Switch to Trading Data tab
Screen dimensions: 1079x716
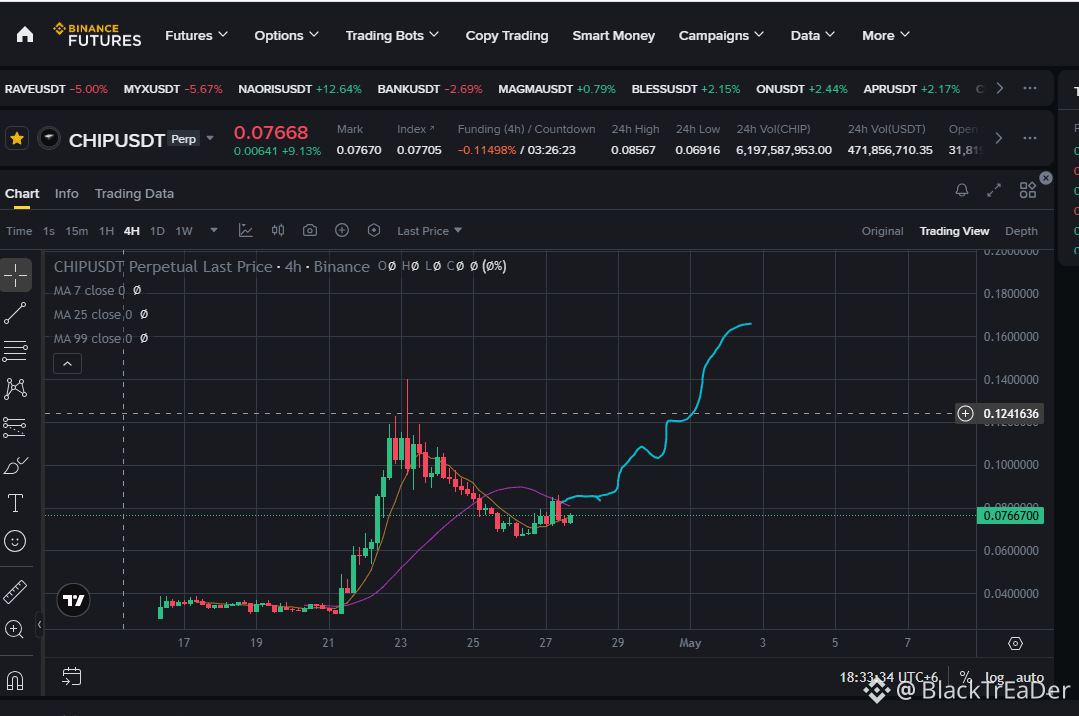[134, 193]
